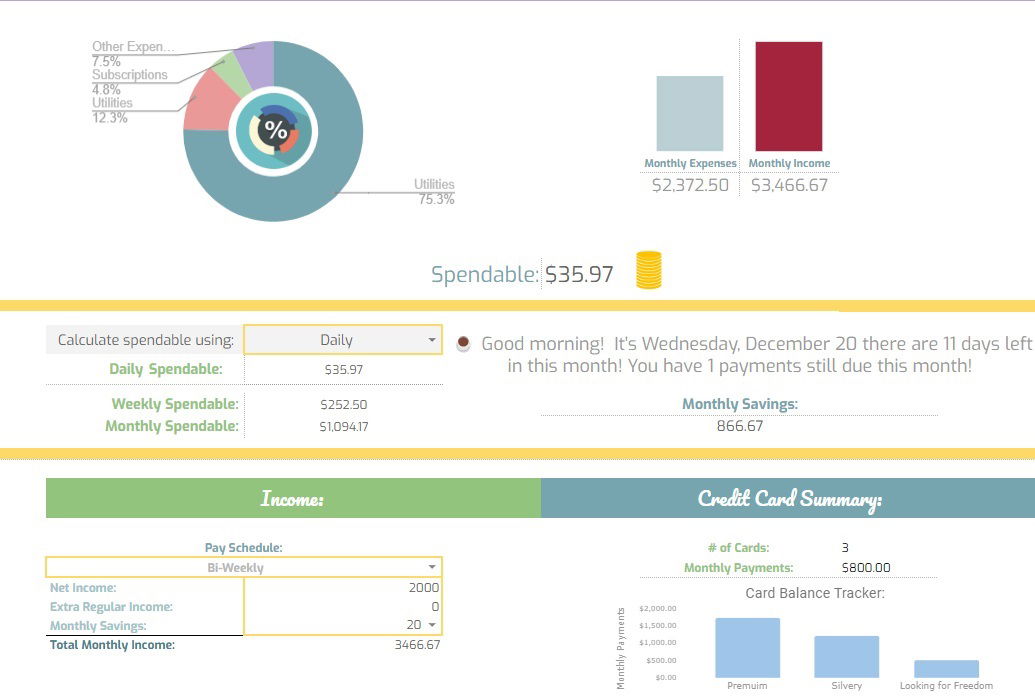This screenshot has height=700, width=1035.
Task: Select the Extra Regular Income cell
Action: (x=343, y=606)
